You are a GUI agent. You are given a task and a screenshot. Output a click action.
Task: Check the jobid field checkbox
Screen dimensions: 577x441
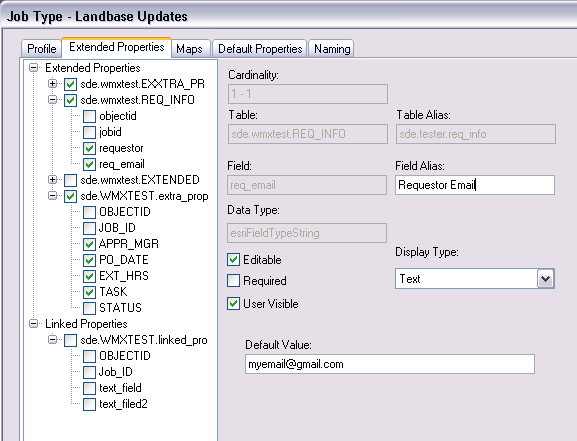pyautogui.click(x=89, y=132)
